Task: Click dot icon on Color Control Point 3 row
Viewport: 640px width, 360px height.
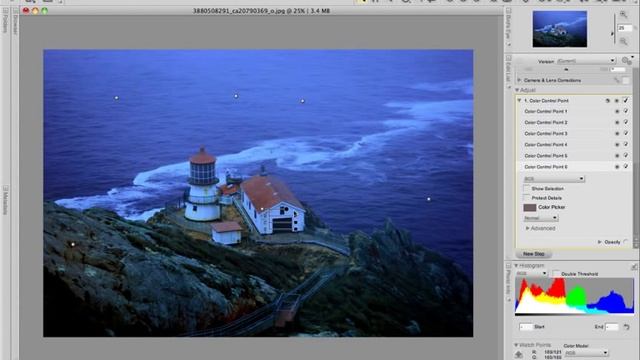Action: (617, 133)
